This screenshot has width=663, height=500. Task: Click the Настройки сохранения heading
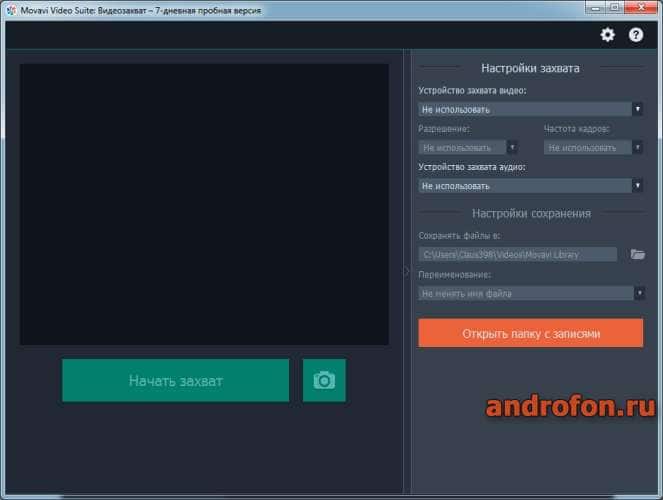pyautogui.click(x=531, y=213)
